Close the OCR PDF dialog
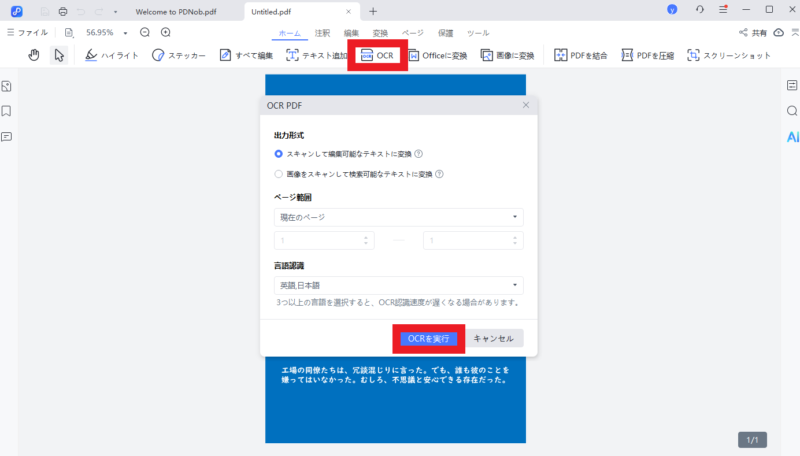The height and width of the screenshot is (456, 800). (526, 105)
